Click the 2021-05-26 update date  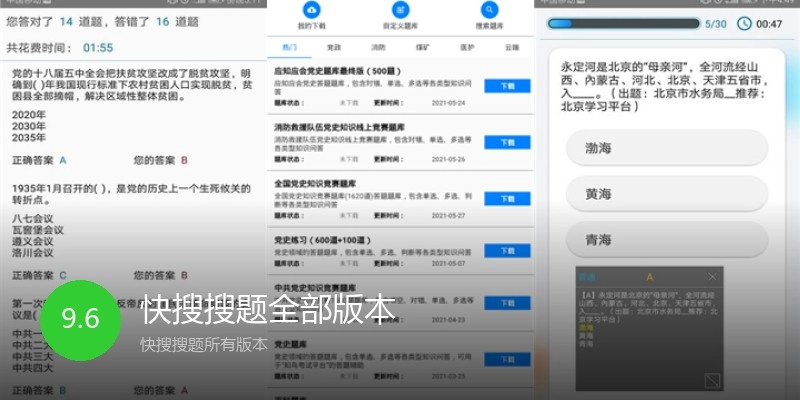[448, 159]
